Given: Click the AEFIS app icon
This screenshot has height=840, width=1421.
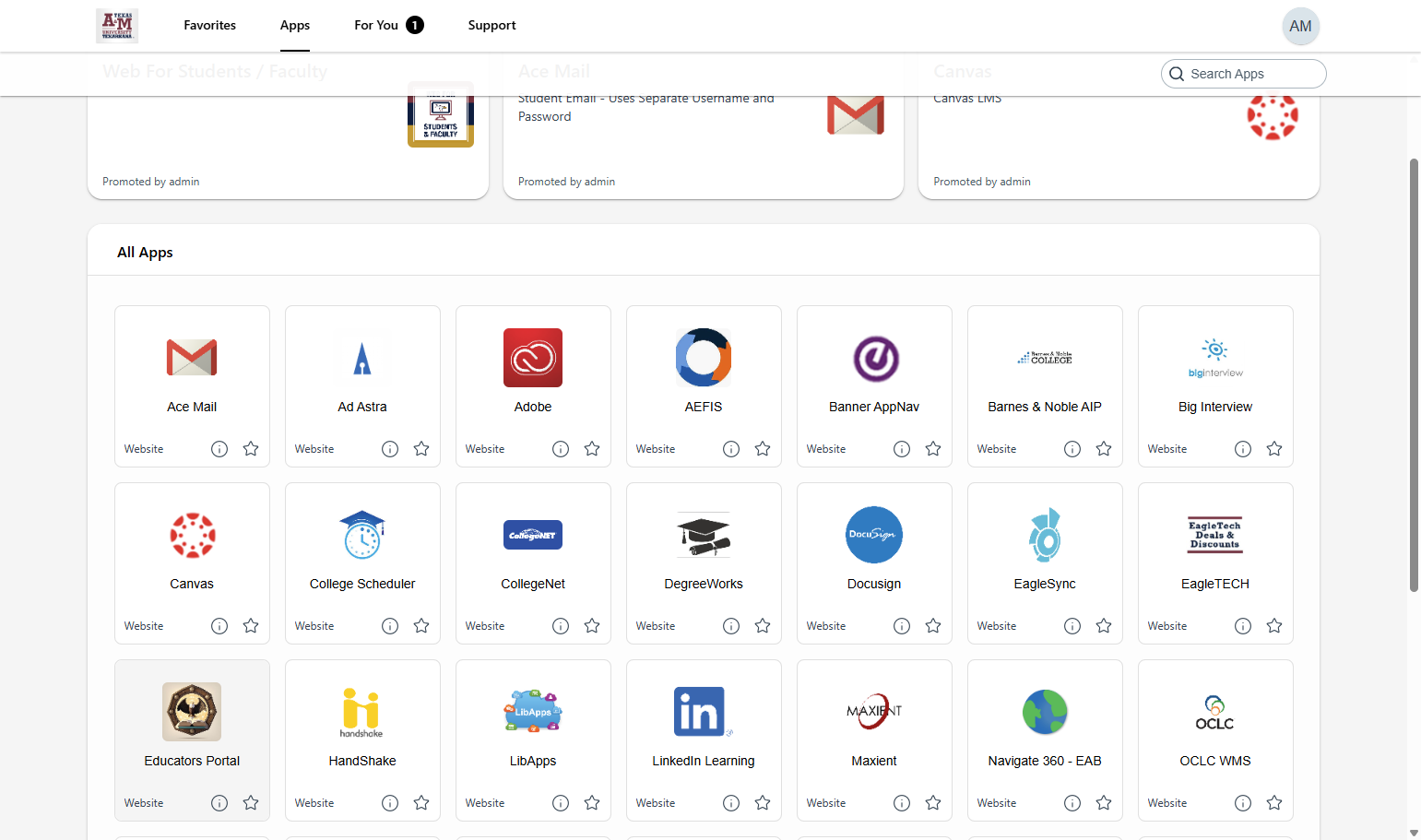Looking at the screenshot, I should (x=704, y=358).
